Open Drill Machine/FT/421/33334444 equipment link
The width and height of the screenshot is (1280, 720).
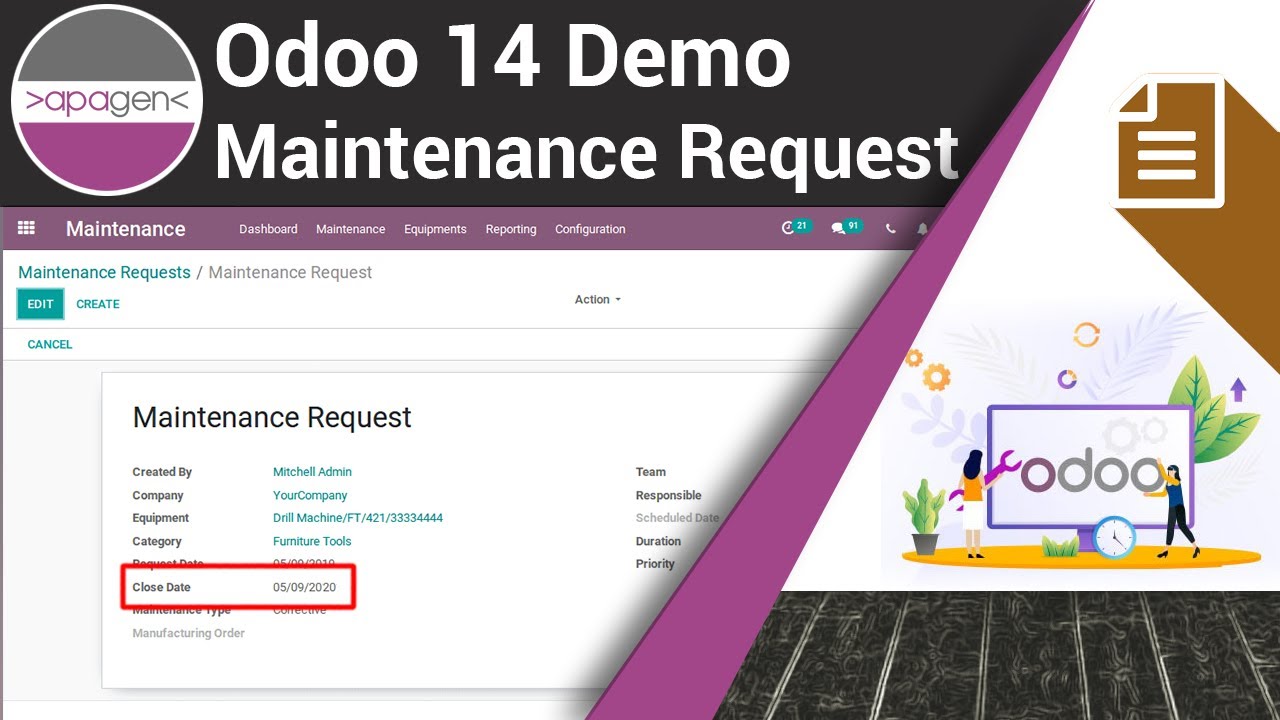click(358, 518)
